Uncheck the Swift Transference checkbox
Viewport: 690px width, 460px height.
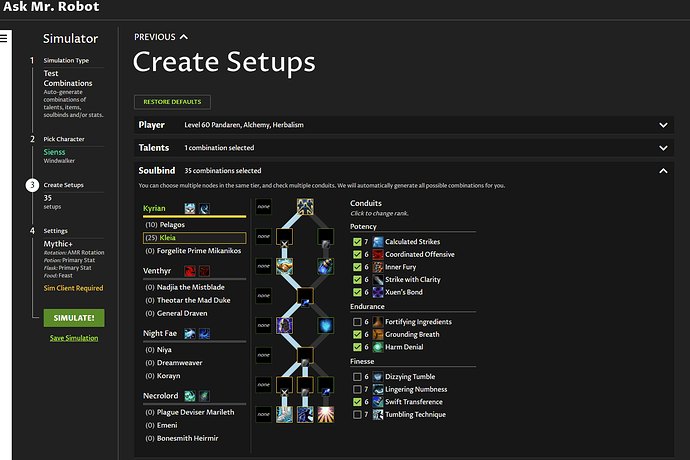(x=357, y=402)
